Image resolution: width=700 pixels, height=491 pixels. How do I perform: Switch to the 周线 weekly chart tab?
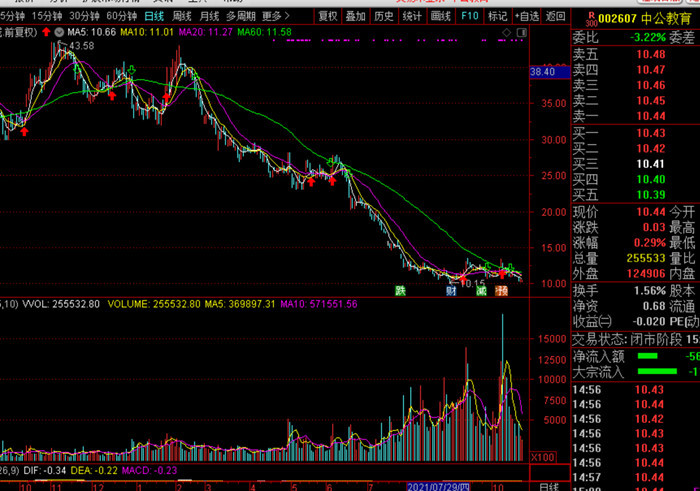181,16
